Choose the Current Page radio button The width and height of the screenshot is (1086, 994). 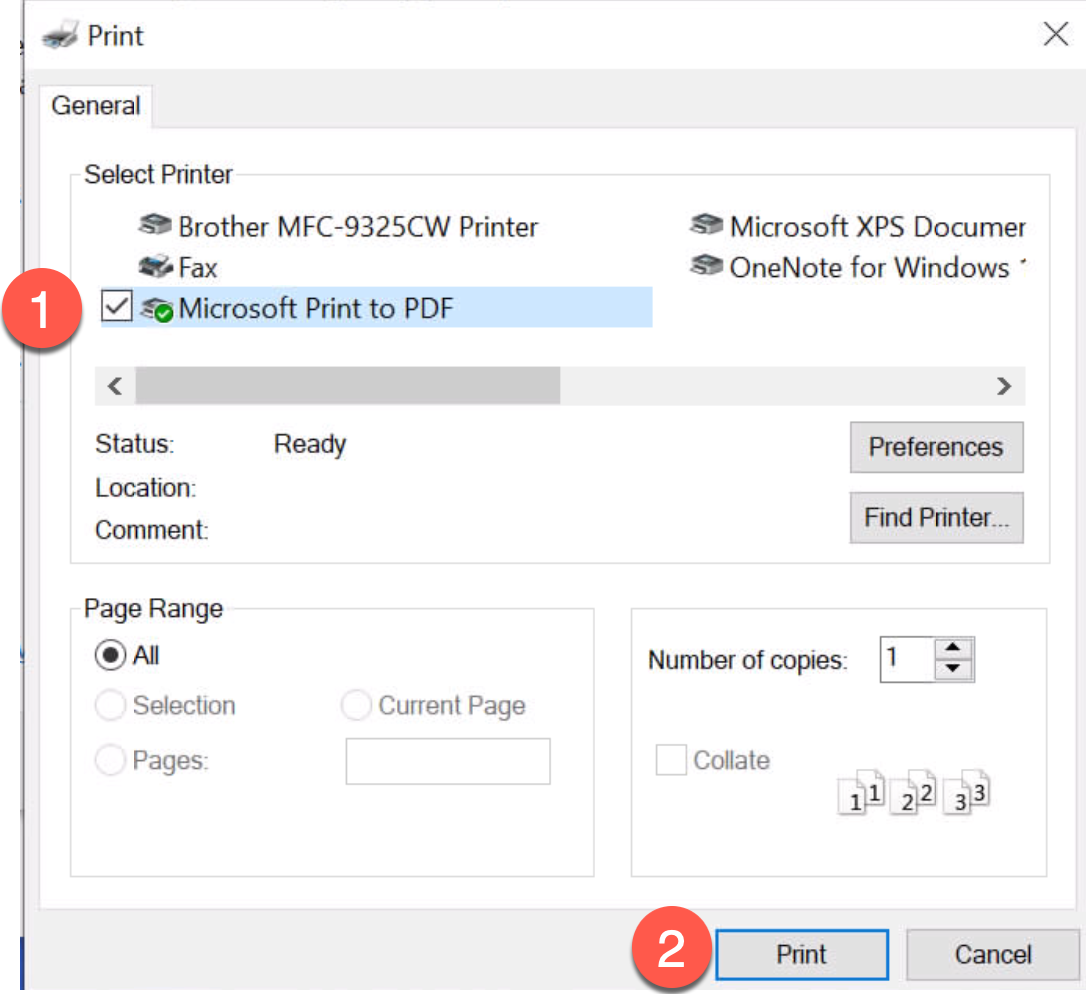pos(356,705)
